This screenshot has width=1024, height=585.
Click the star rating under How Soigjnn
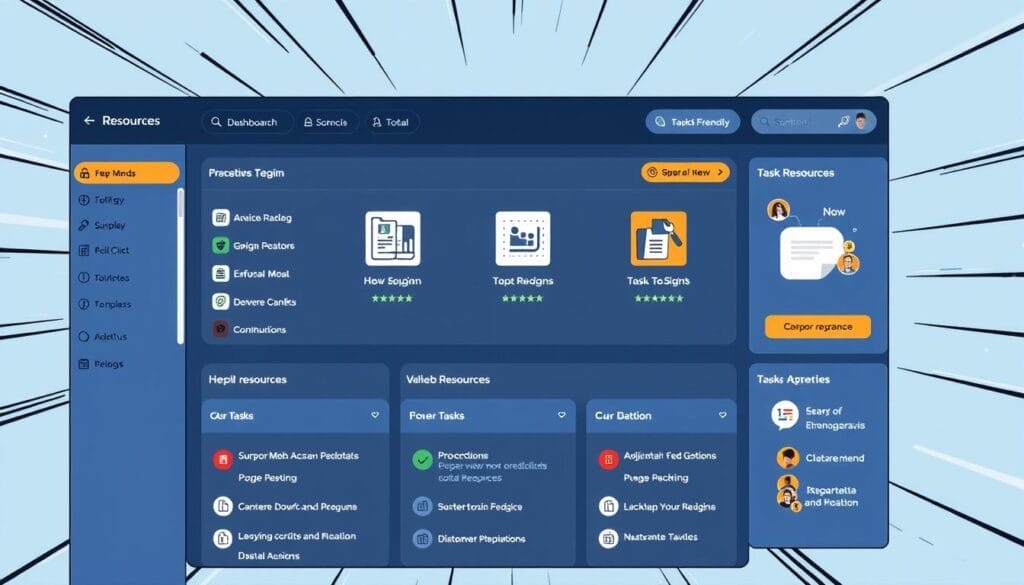click(x=392, y=298)
